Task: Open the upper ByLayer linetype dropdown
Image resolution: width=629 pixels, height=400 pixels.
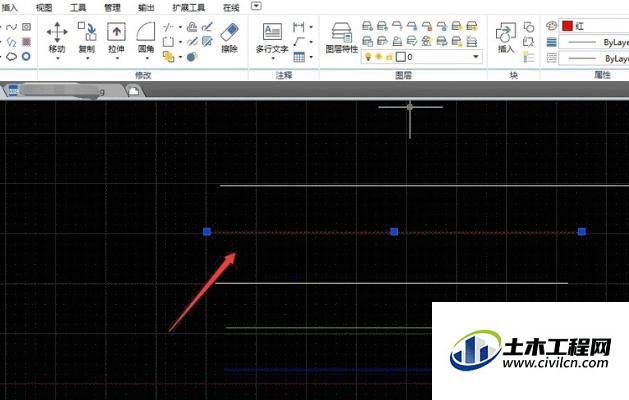Action: point(594,42)
